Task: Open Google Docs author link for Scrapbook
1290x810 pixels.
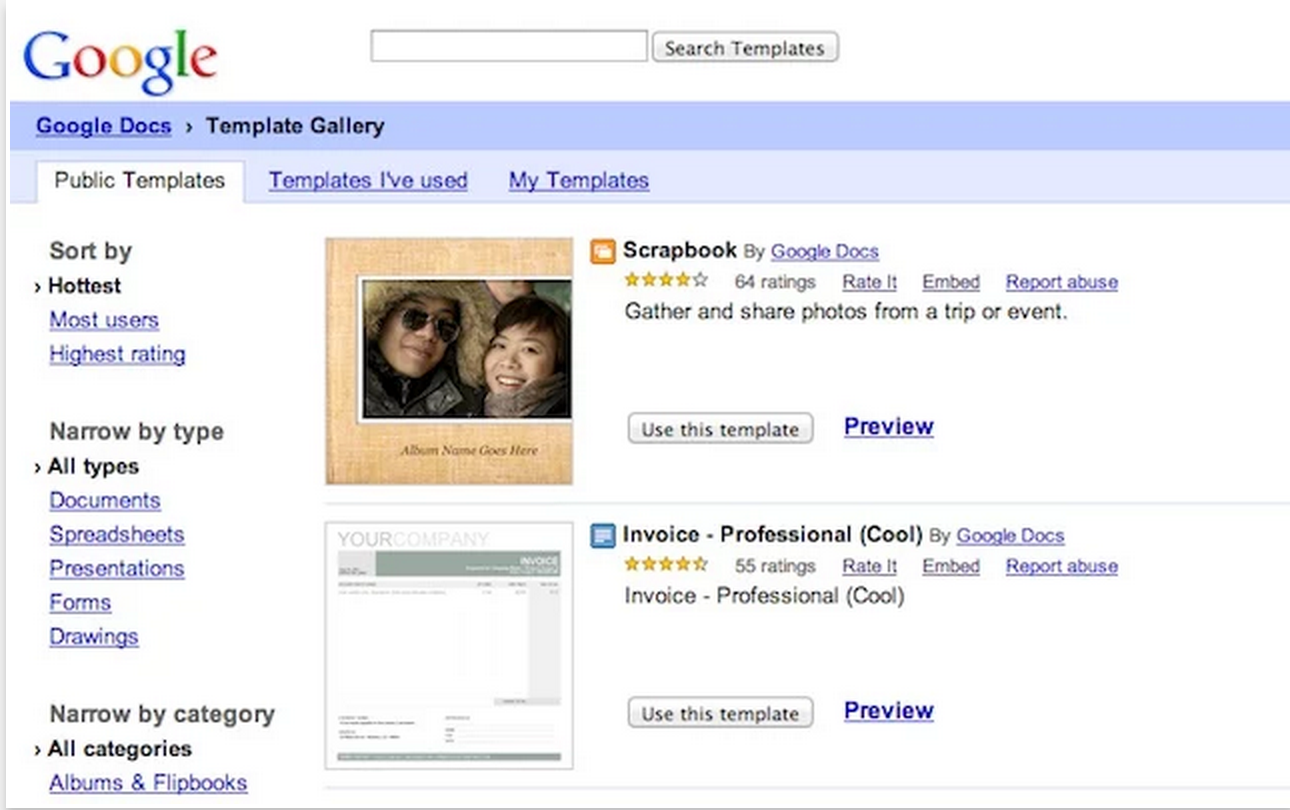Action: click(x=825, y=252)
